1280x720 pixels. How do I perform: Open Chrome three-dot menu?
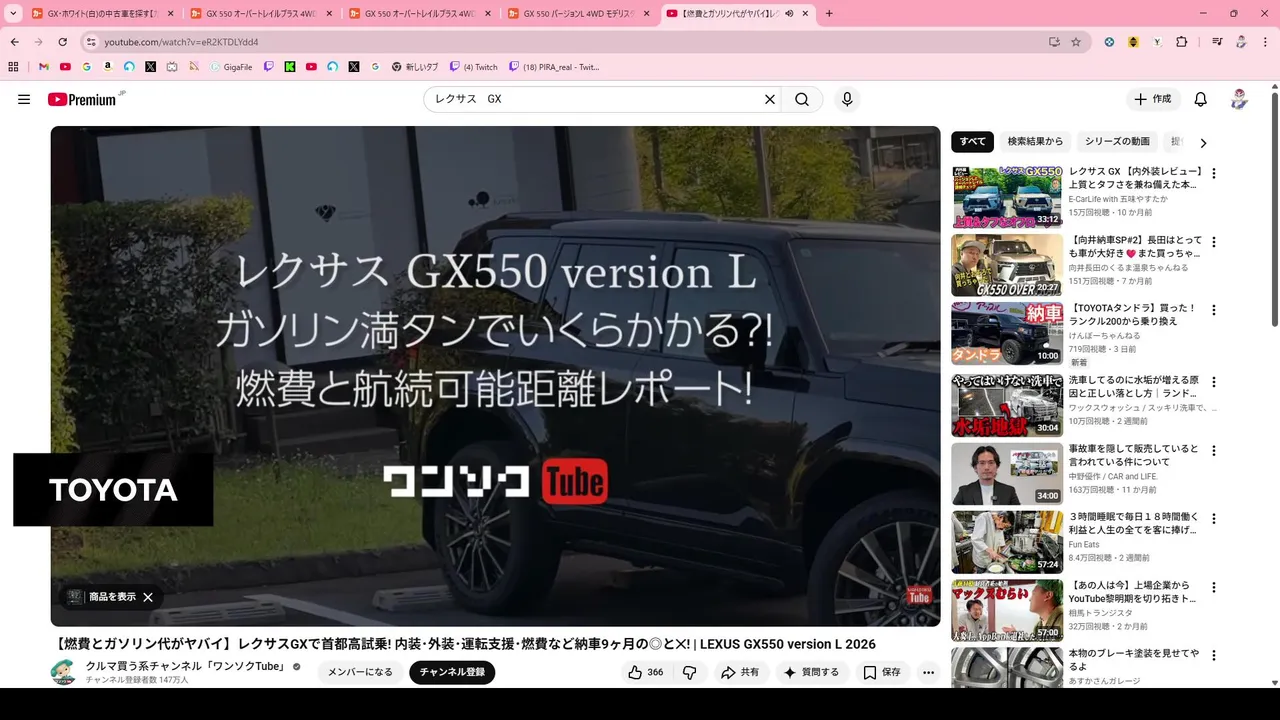pos(1264,42)
